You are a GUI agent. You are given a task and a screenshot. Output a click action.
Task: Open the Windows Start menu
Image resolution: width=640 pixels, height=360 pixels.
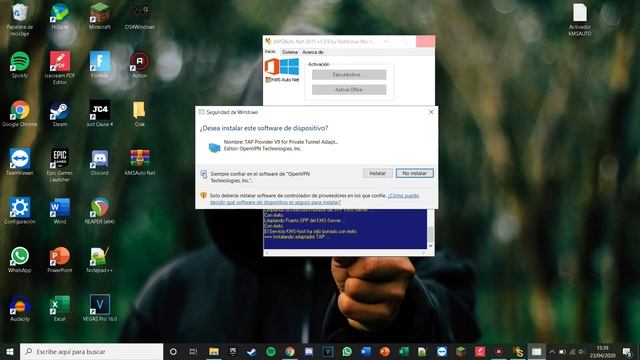click(10, 351)
